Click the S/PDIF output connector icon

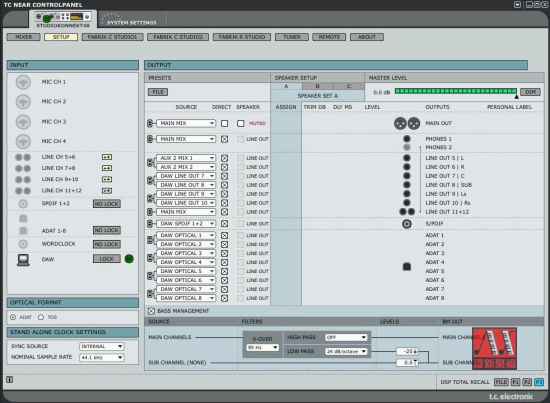click(x=407, y=224)
